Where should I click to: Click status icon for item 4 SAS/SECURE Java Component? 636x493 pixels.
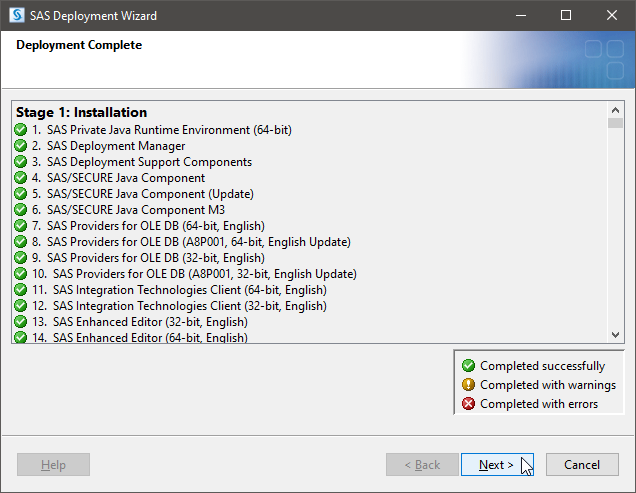click(x=20, y=178)
